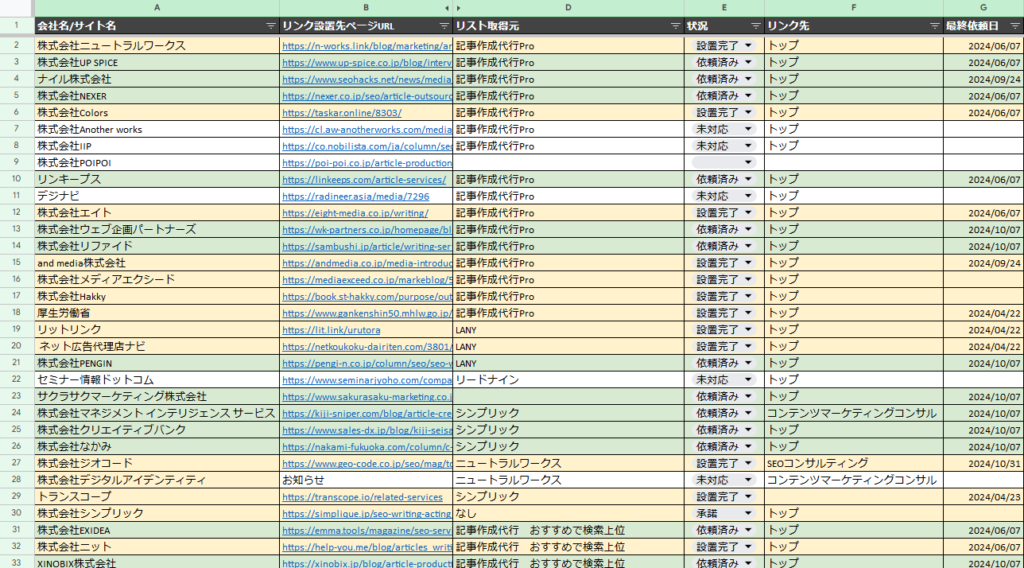Open 依頼済み status dropdown for 株式会社UP SPICE
The width and height of the screenshot is (1024, 568).
pyautogui.click(x=747, y=62)
